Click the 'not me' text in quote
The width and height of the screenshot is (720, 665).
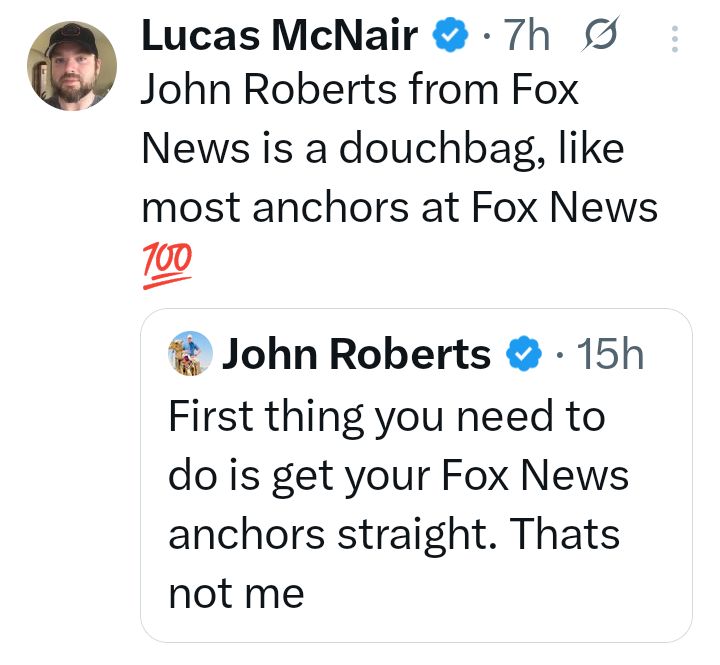coord(236,594)
